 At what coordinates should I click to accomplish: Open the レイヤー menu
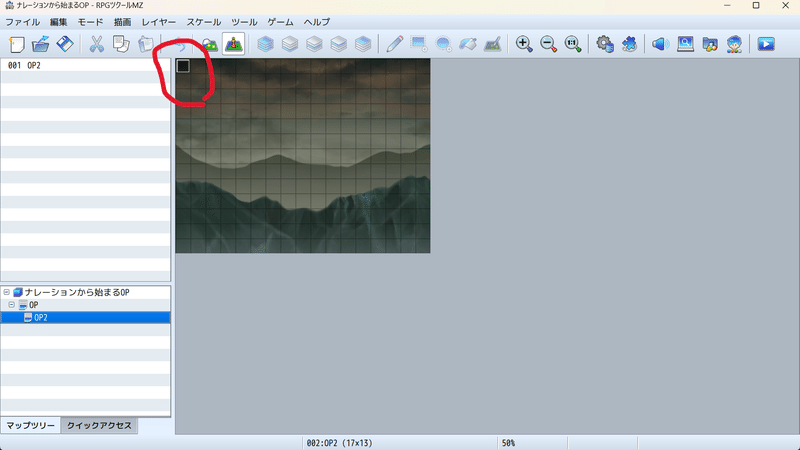(x=159, y=22)
